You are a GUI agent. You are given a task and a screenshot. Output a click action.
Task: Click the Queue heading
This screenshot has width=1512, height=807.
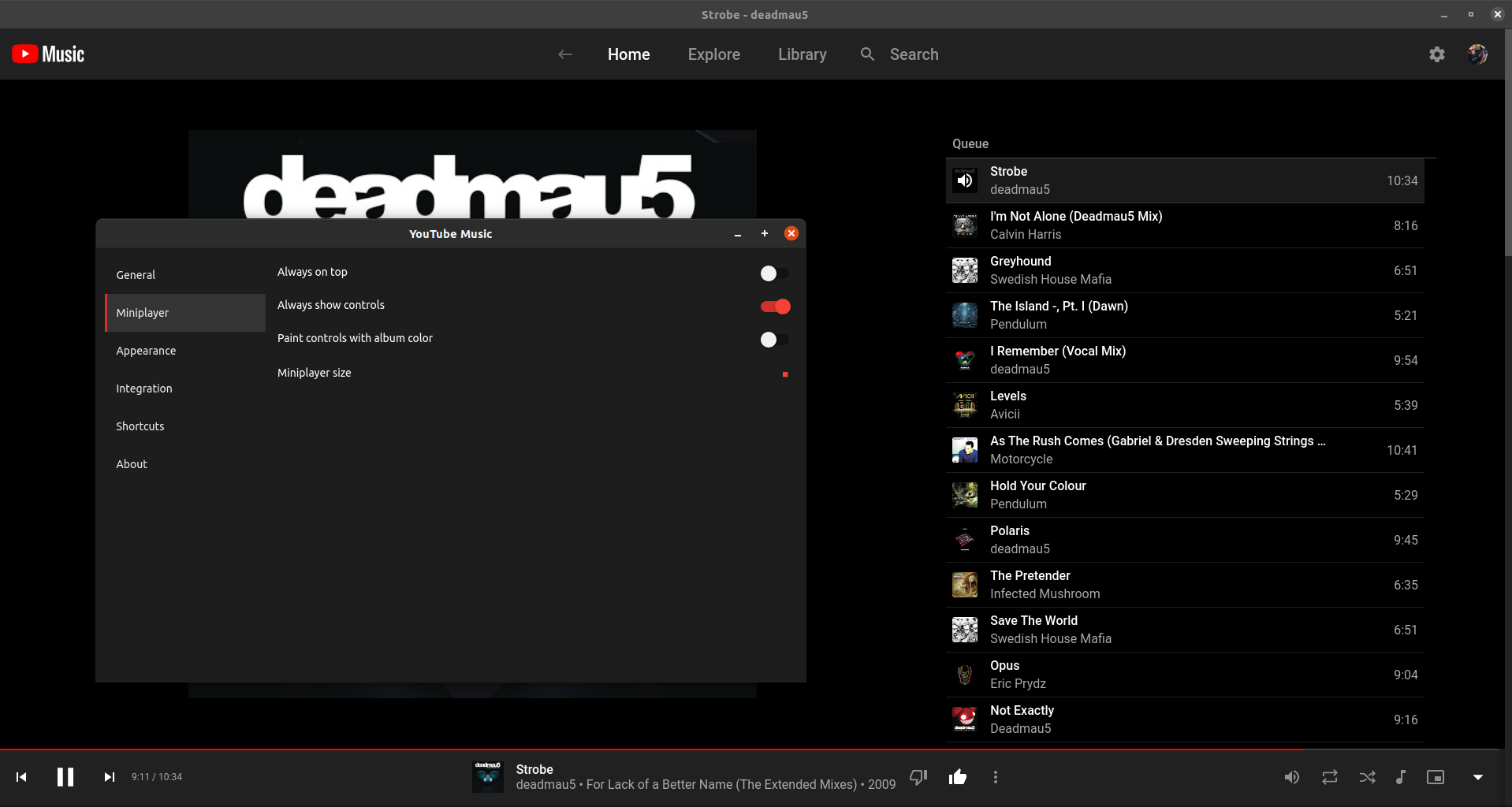(970, 144)
